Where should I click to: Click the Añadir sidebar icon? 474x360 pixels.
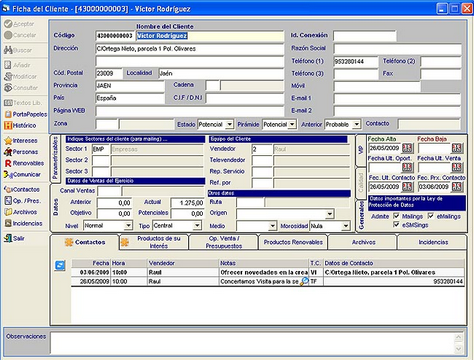pos(8,65)
